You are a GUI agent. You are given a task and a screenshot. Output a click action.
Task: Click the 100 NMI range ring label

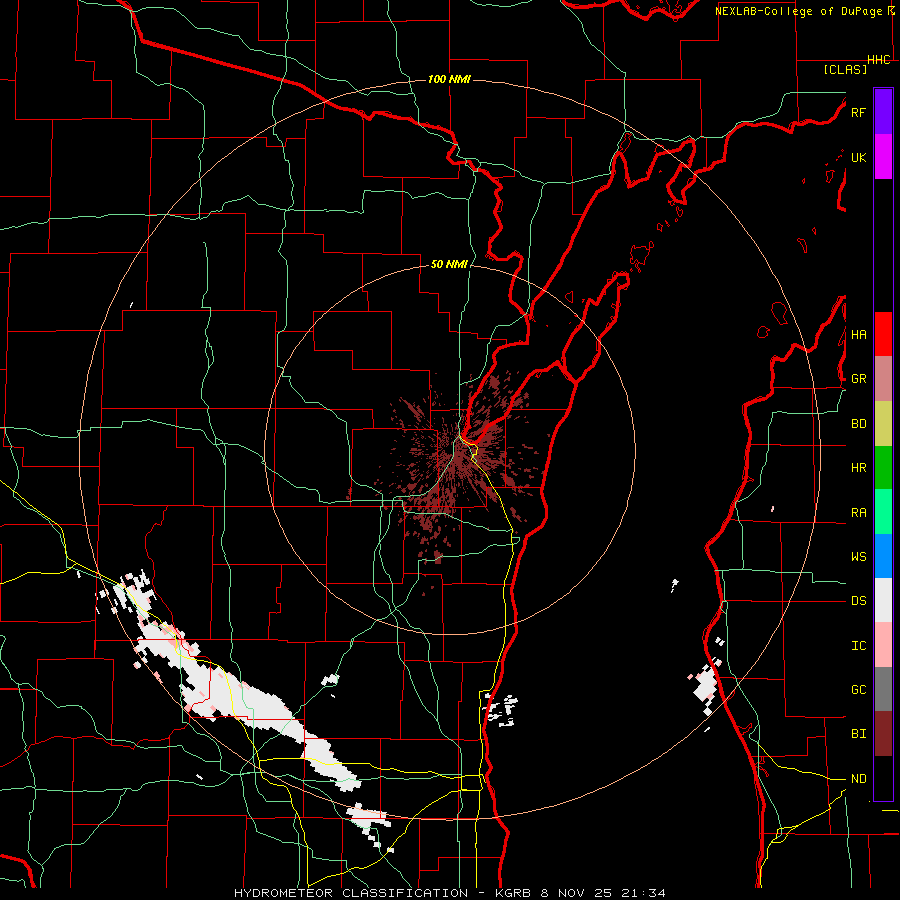[449, 79]
